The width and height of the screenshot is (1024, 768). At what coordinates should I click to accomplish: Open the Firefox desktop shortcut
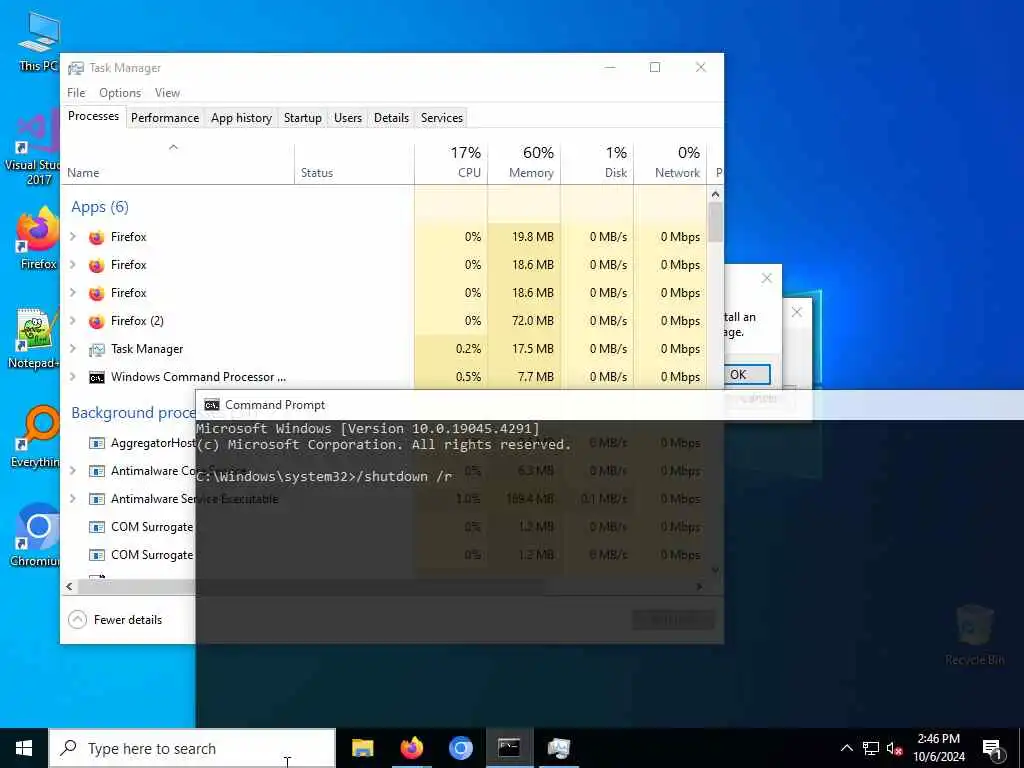coord(37,238)
